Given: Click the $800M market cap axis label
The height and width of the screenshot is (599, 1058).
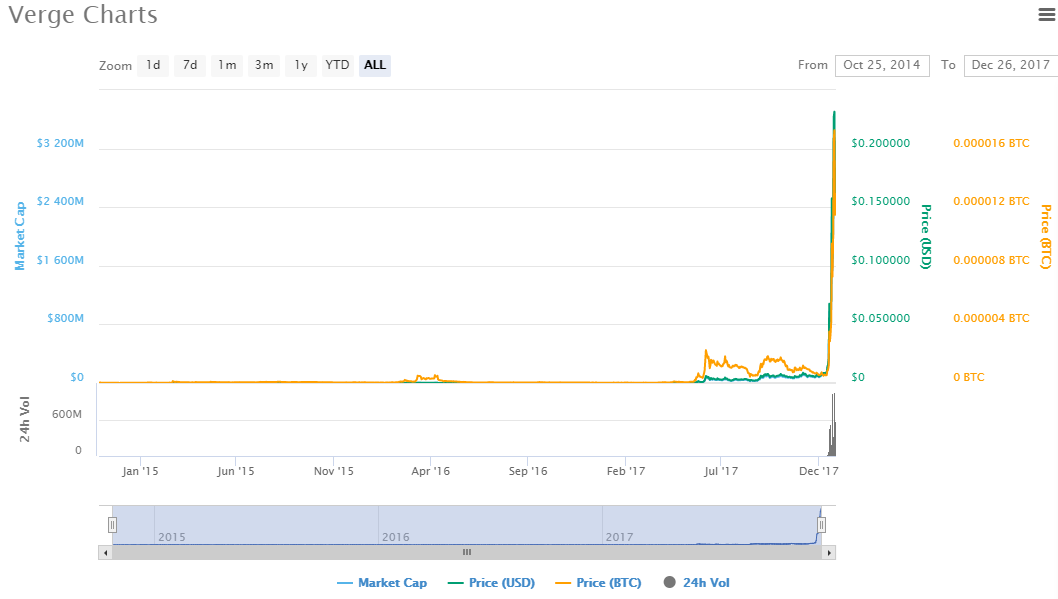Looking at the screenshot, I should click(65, 318).
